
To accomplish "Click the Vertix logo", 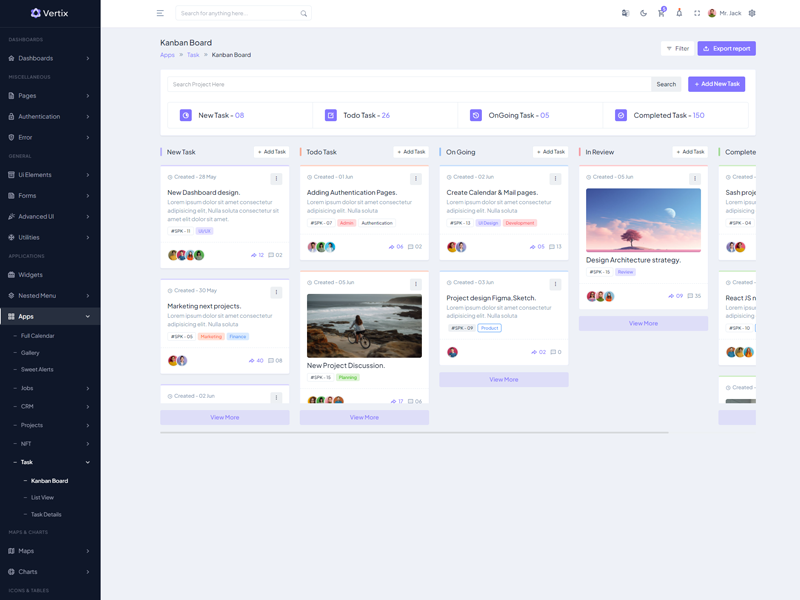I will coord(50,13).
